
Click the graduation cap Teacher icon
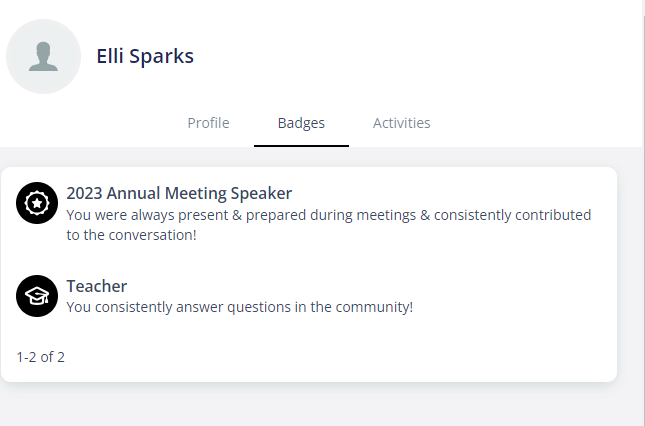(37, 296)
